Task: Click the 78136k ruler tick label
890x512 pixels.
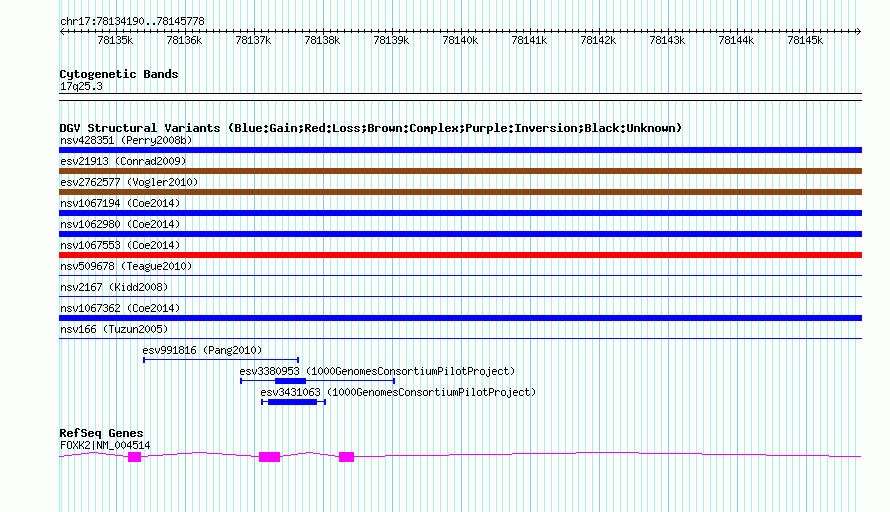Action: point(184,40)
